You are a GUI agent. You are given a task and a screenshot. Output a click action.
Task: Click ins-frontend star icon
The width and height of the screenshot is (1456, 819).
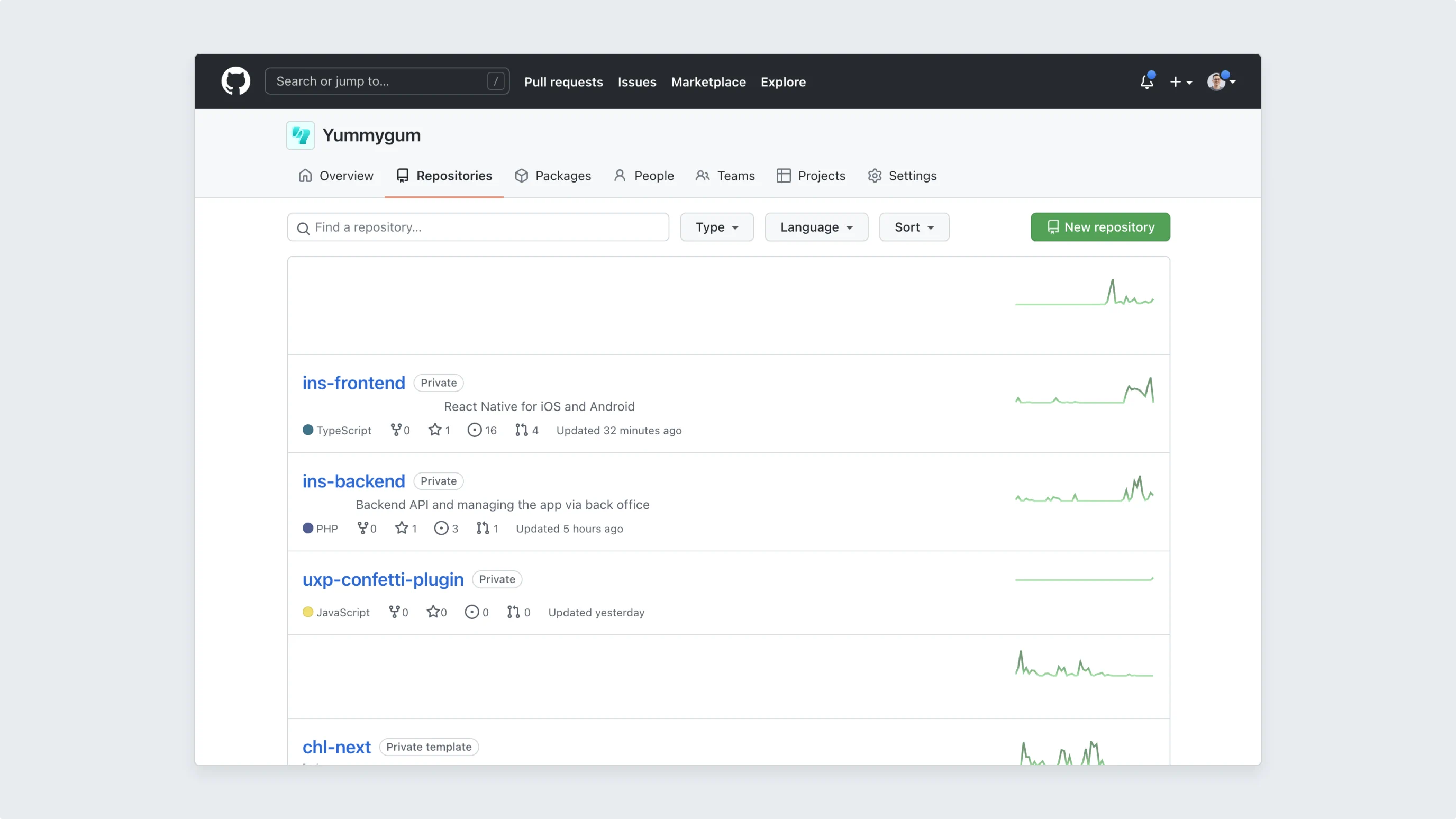pyautogui.click(x=435, y=430)
